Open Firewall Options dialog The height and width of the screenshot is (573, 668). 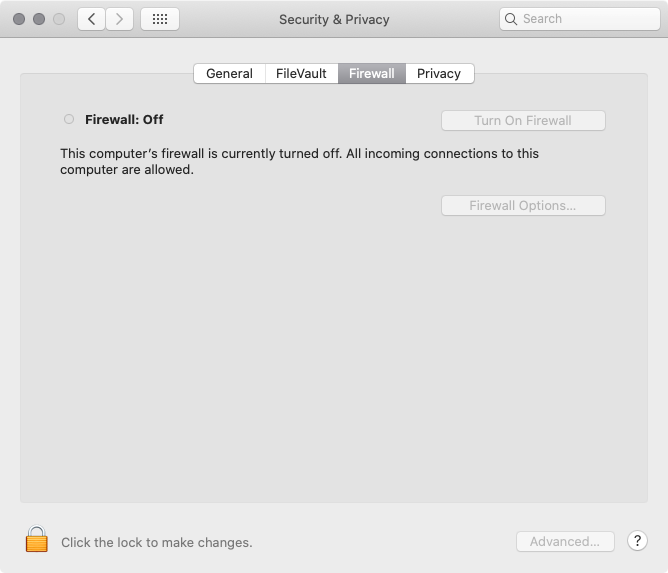pyautogui.click(x=523, y=206)
